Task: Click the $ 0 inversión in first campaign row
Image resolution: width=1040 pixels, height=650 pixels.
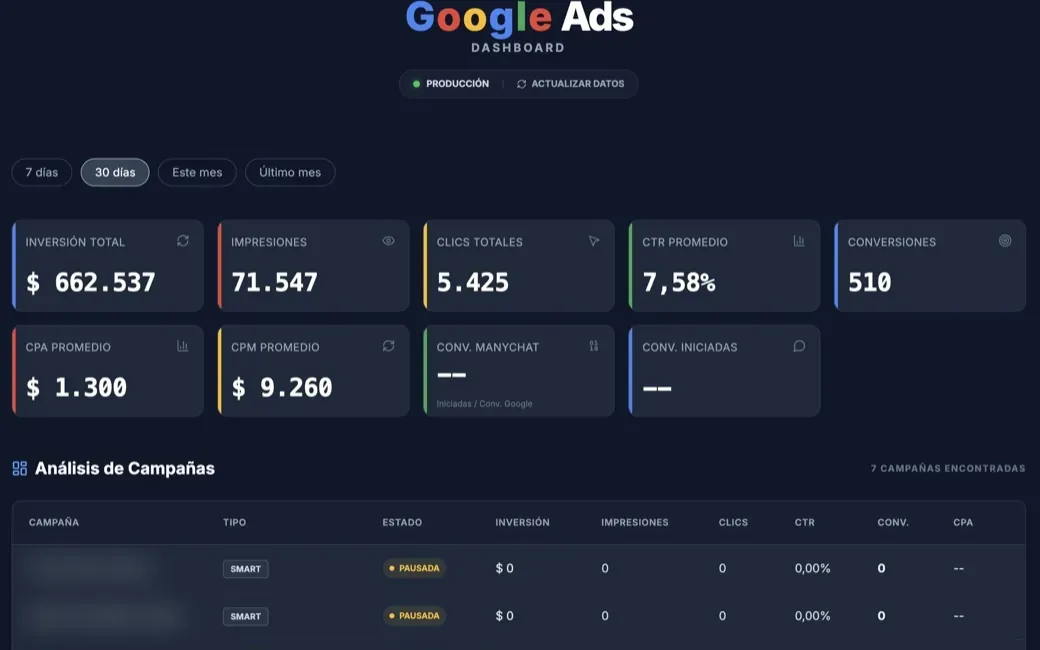Action: (505, 568)
